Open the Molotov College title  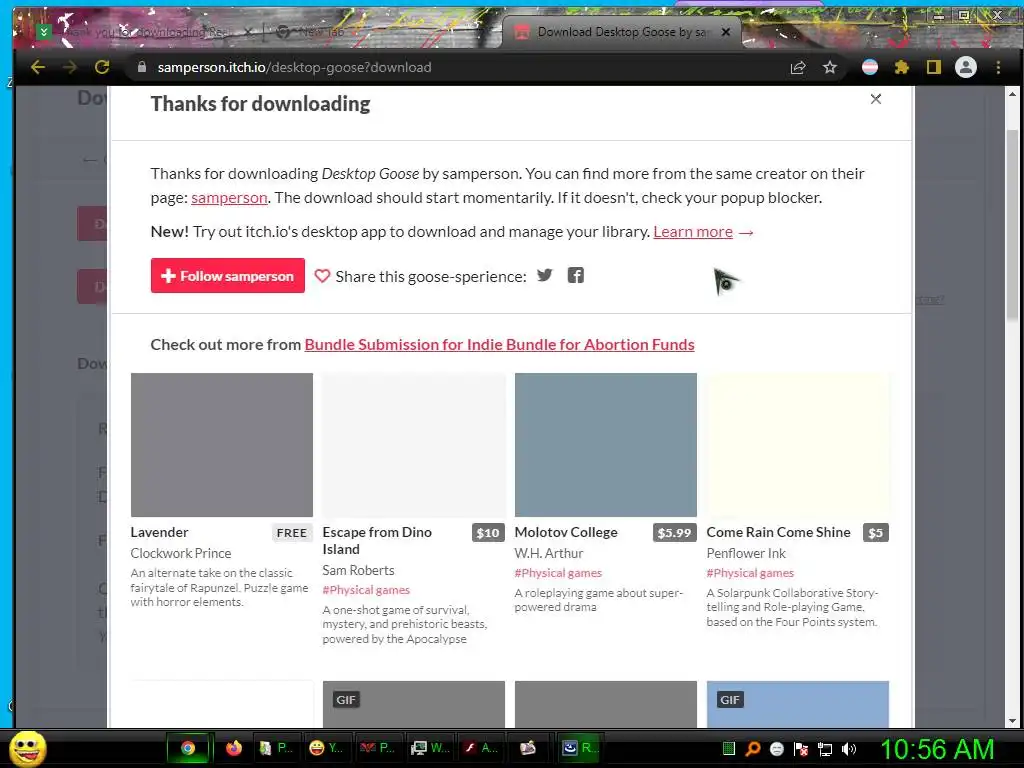click(x=566, y=532)
